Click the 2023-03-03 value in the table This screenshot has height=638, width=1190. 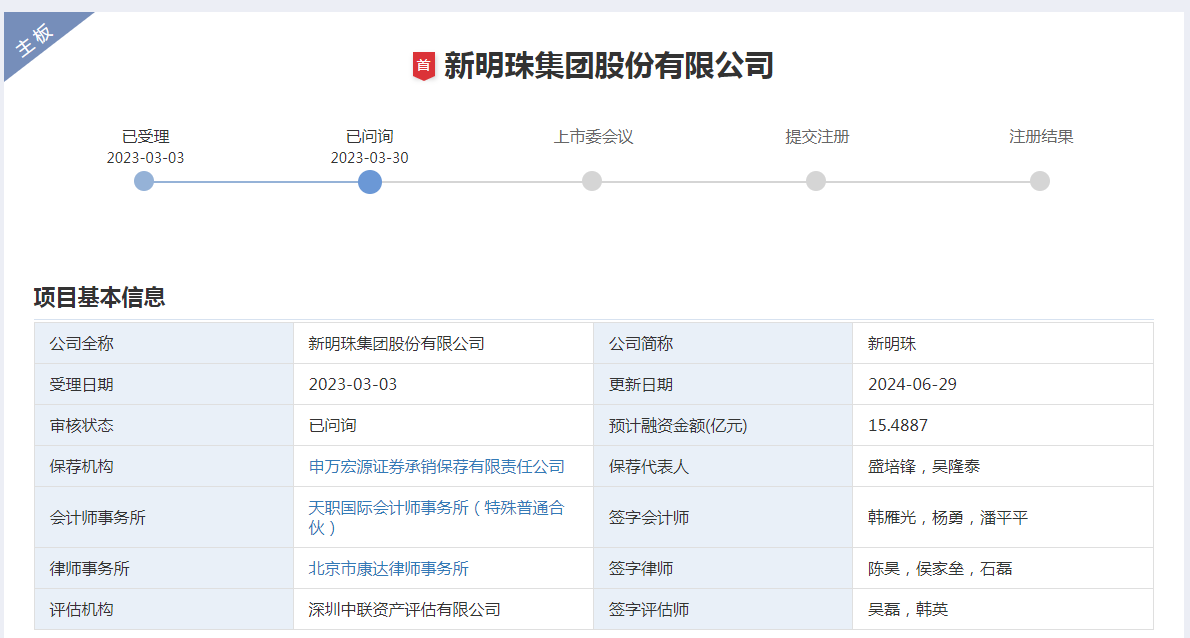[x=353, y=385]
